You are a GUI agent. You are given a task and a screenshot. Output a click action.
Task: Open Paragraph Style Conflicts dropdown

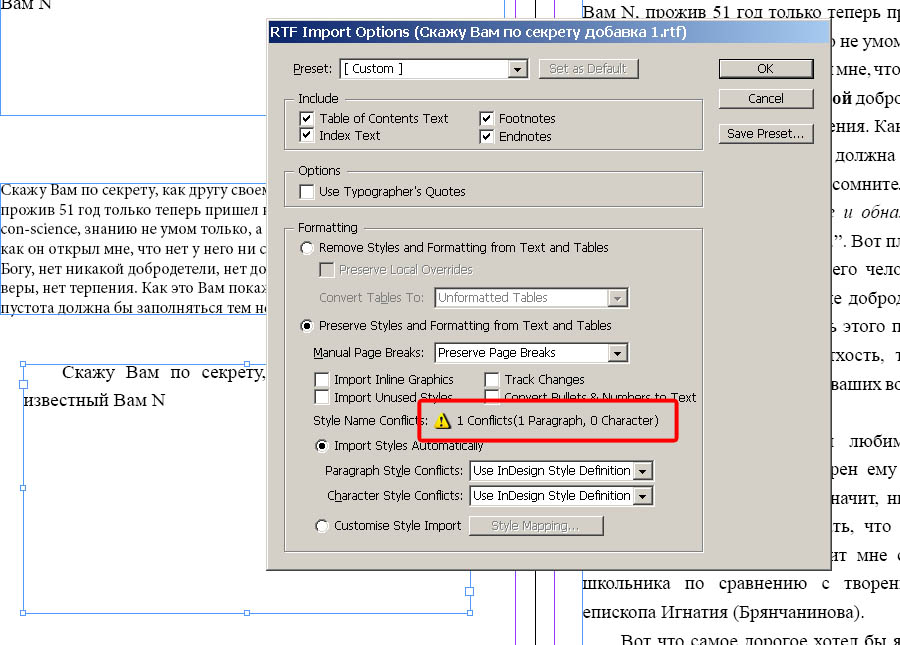click(x=643, y=471)
